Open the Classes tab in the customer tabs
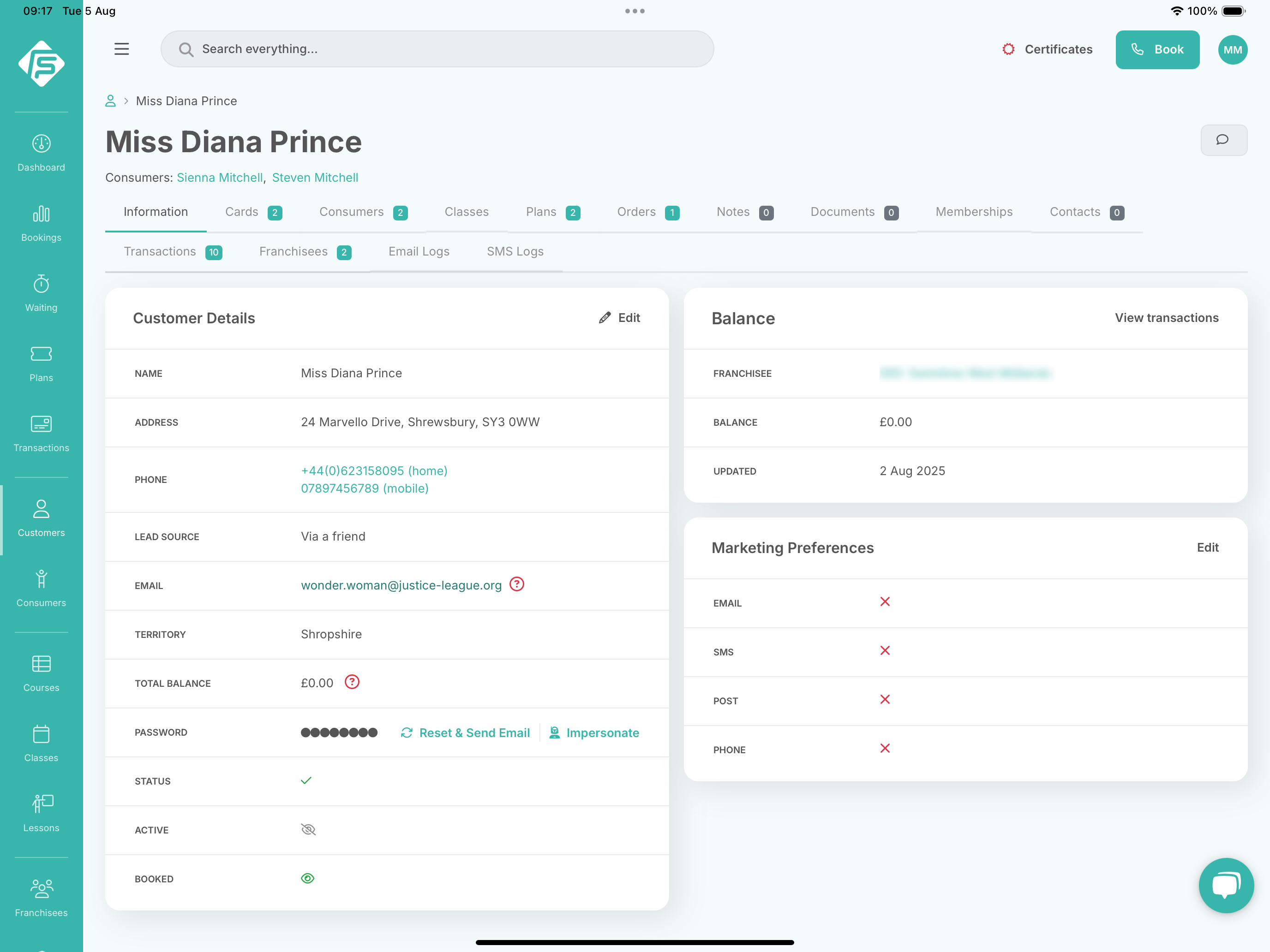The width and height of the screenshot is (1270, 952). click(x=467, y=212)
